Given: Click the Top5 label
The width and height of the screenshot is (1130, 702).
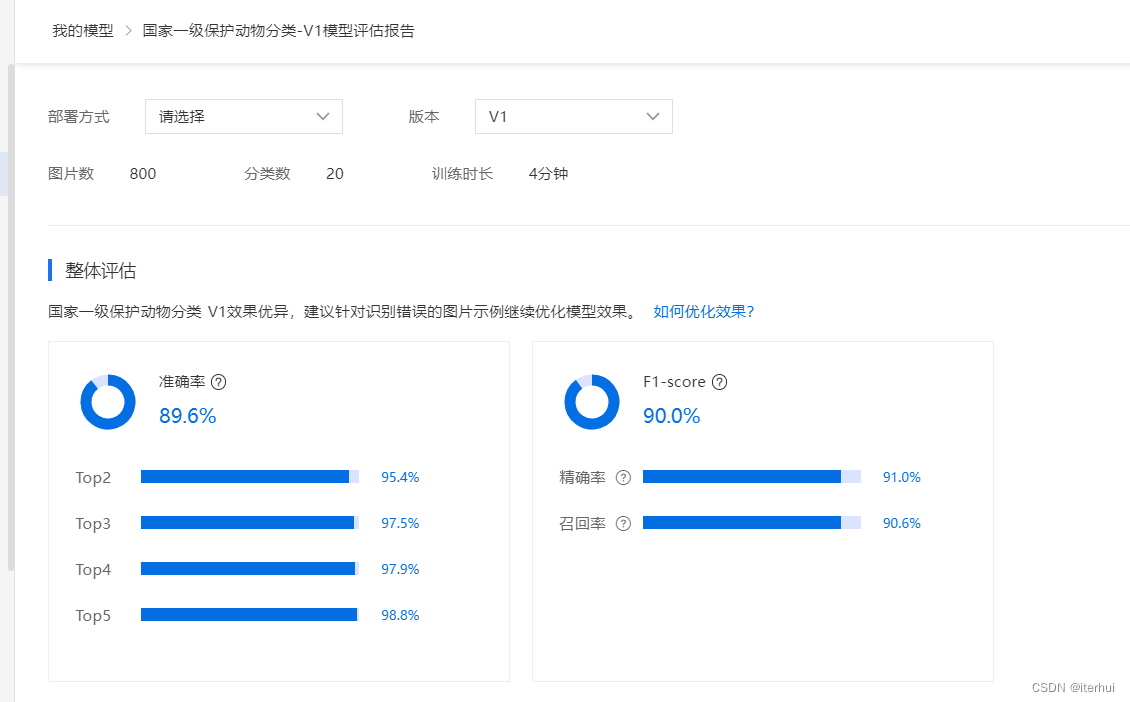Looking at the screenshot, I should 93,616.
